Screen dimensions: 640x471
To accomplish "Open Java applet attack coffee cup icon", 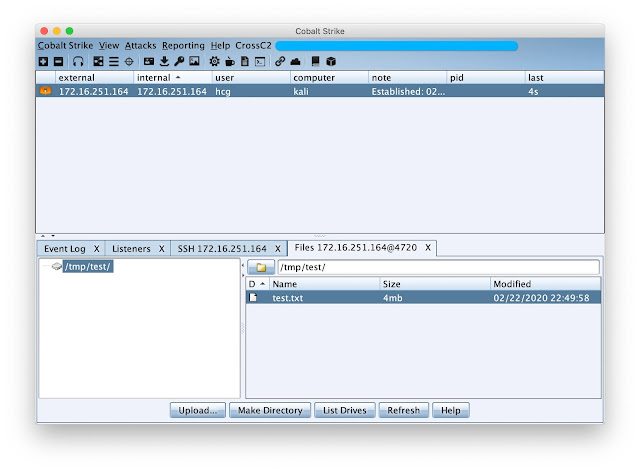I will pyautogui.click(x=230, y=62).
